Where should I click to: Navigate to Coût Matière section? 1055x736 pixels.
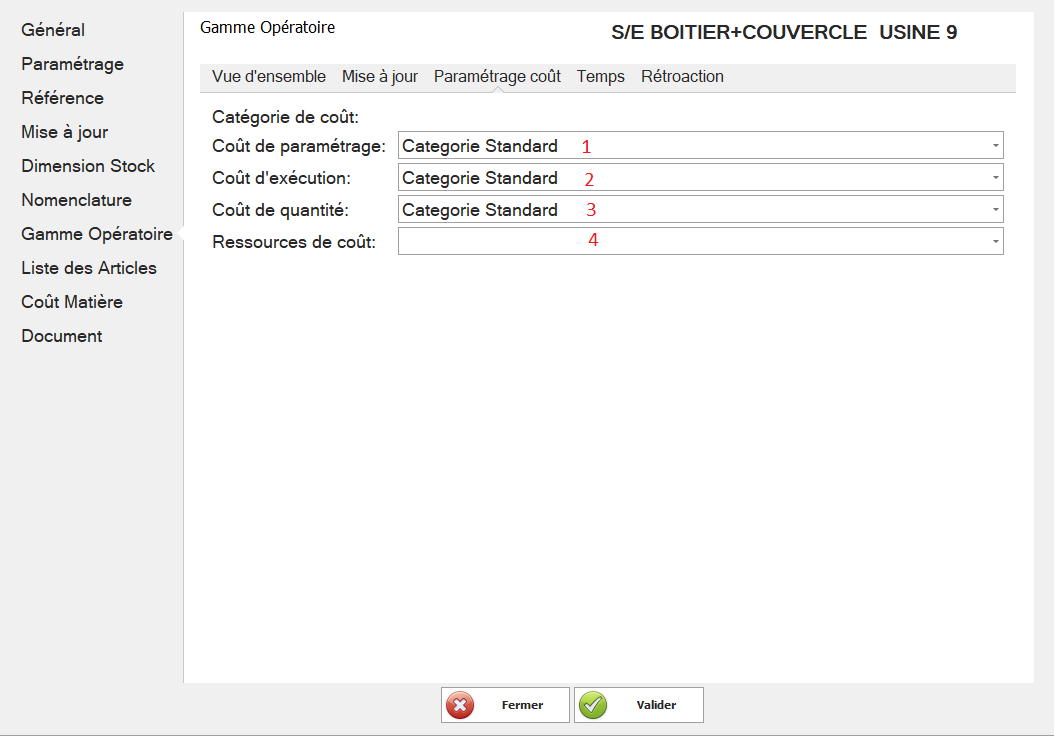(x=72, y=302)
